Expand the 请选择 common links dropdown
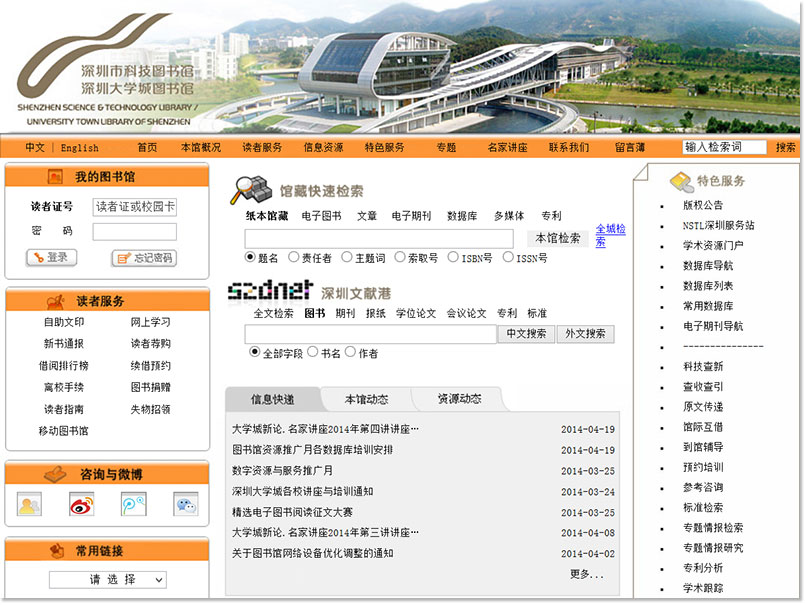 [108, 580]
